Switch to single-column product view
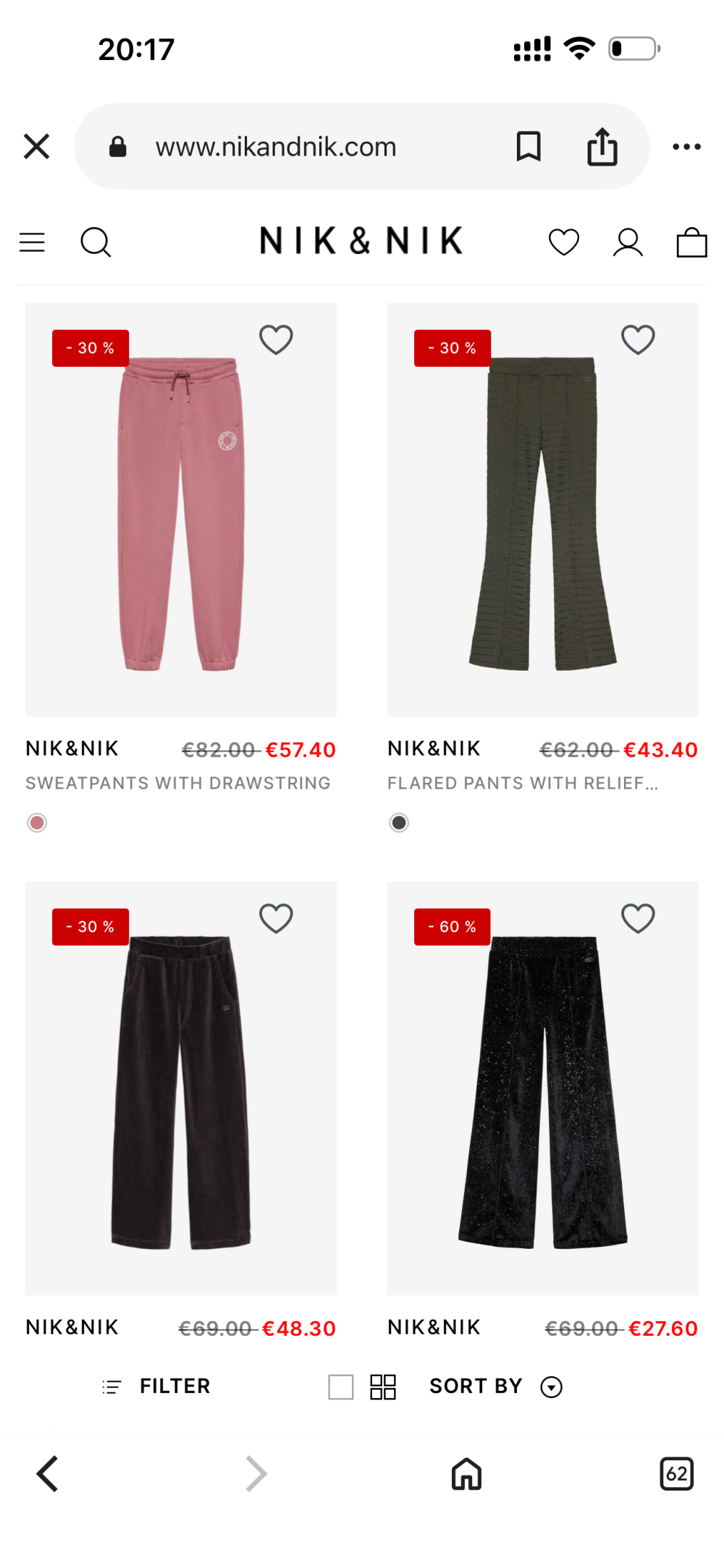The width and height of the screenshot is (724, 1568). point(340,1386)
